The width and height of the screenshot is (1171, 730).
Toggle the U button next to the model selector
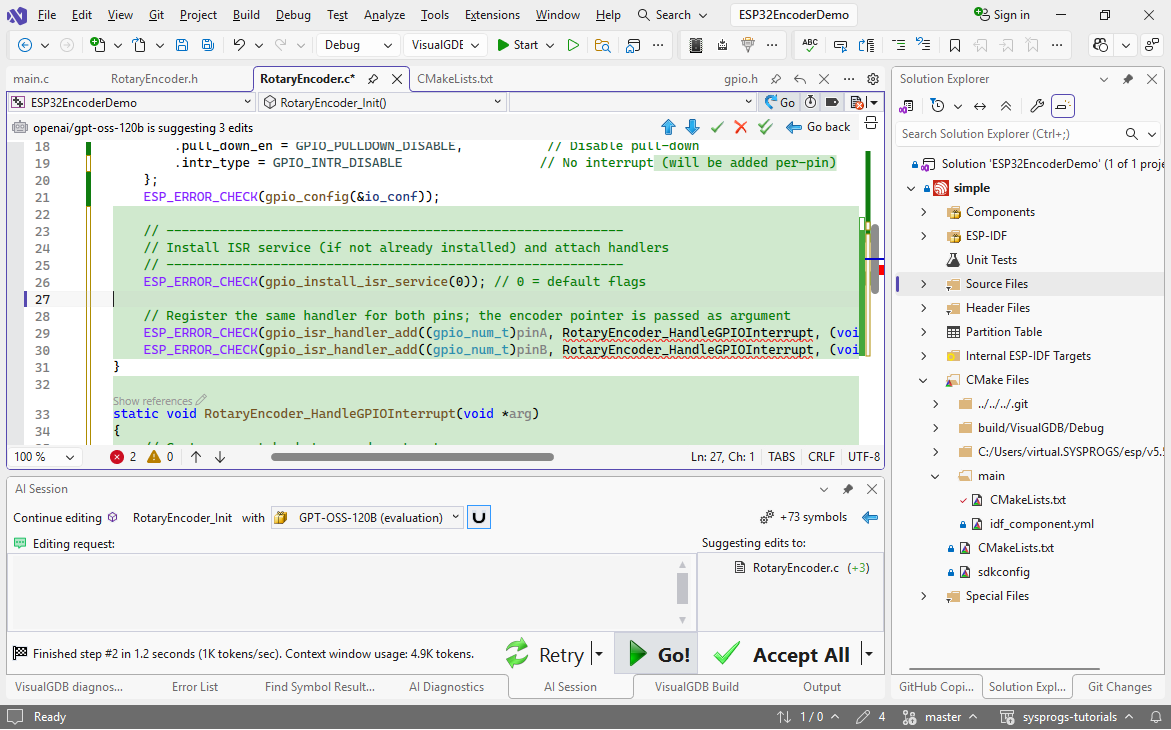[479, 517]
